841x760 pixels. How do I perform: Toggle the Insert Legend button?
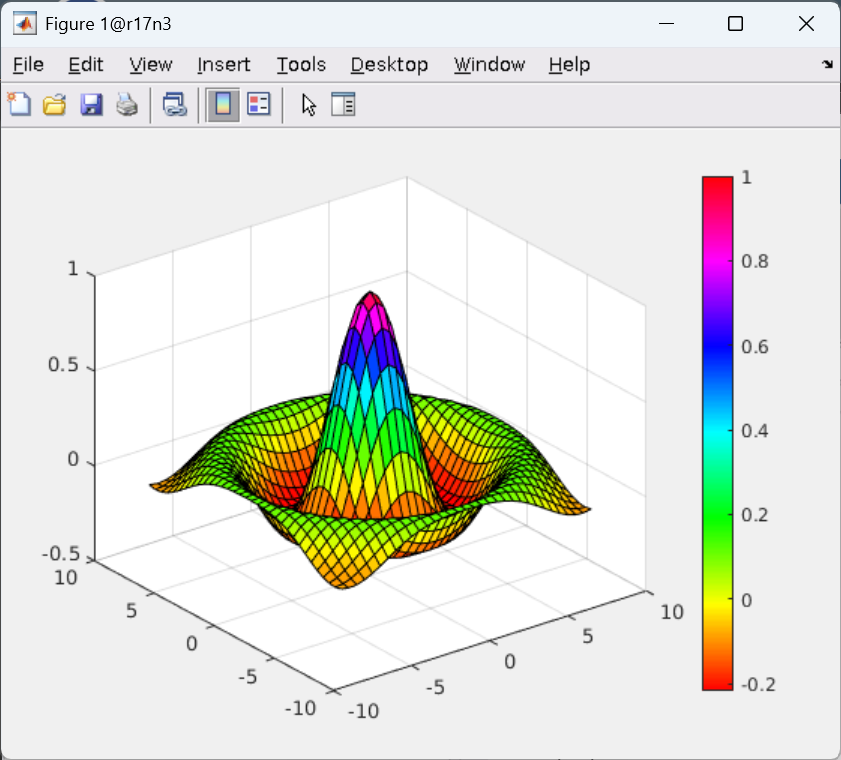259,104
